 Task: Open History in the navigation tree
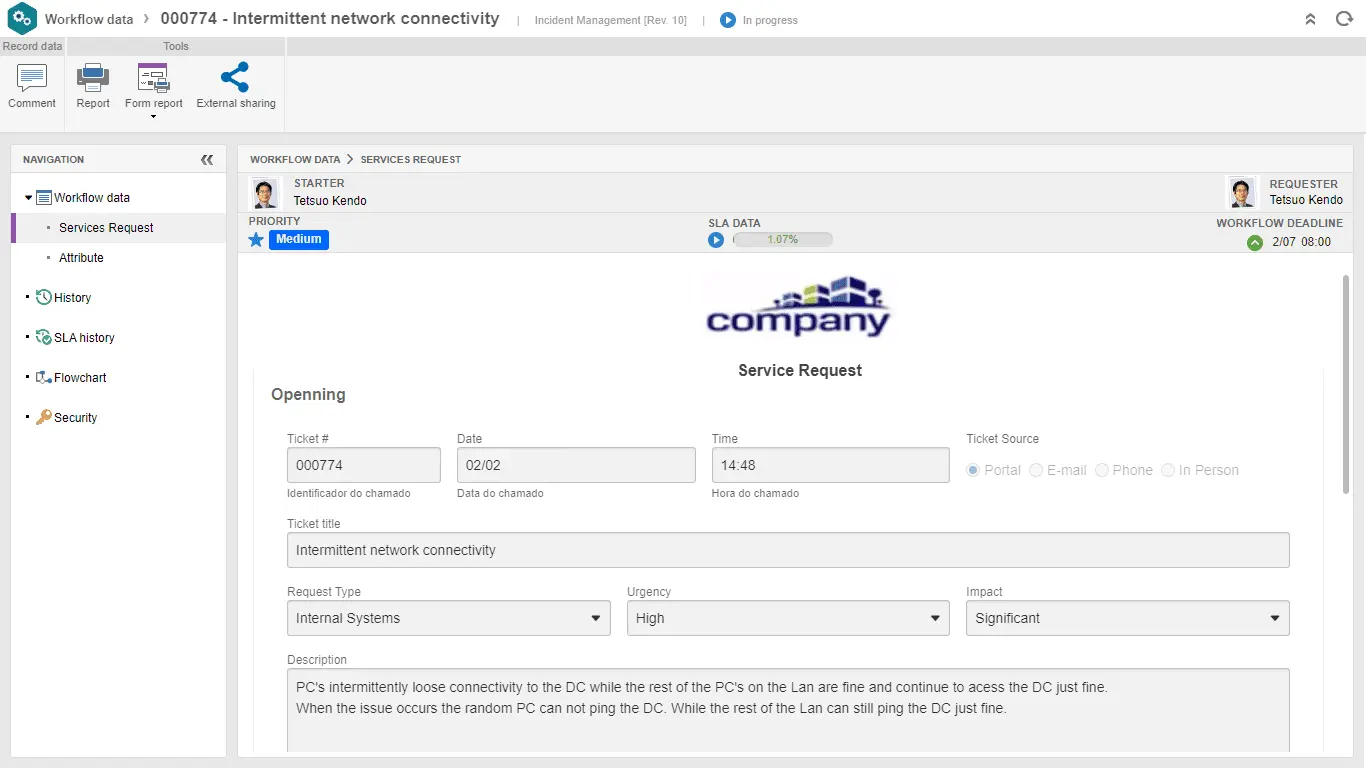pyautogui.click(x=72, y=298)
